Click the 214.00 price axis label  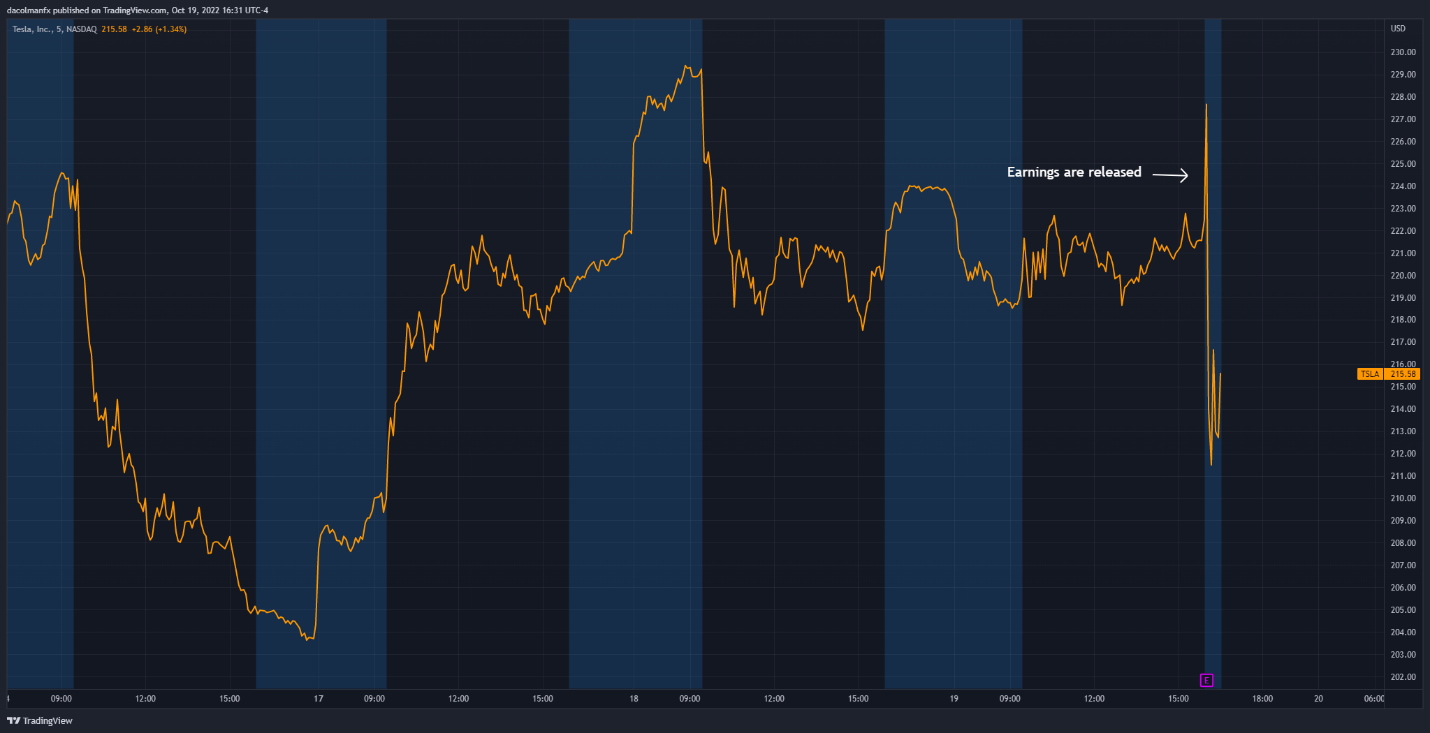pos(1402,409)
